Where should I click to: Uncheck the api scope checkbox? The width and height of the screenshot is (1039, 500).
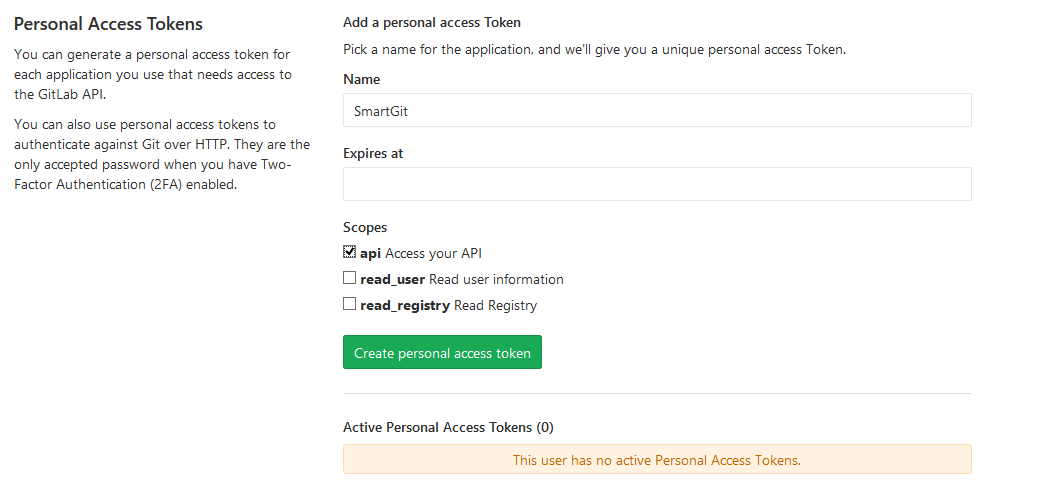350,252
